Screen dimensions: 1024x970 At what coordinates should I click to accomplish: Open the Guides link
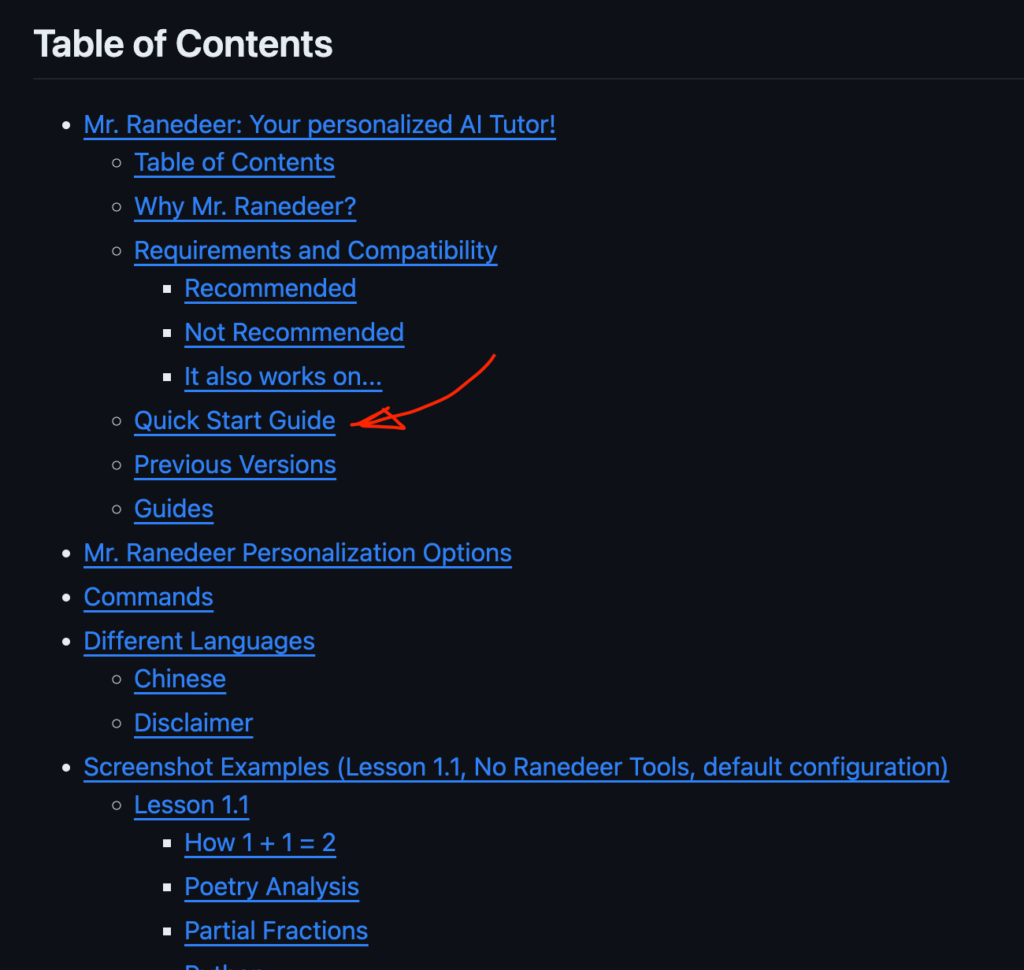174,509
